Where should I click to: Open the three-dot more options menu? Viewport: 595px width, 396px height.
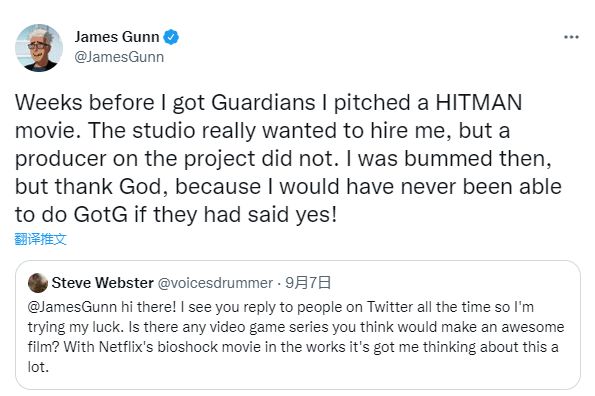571,37
